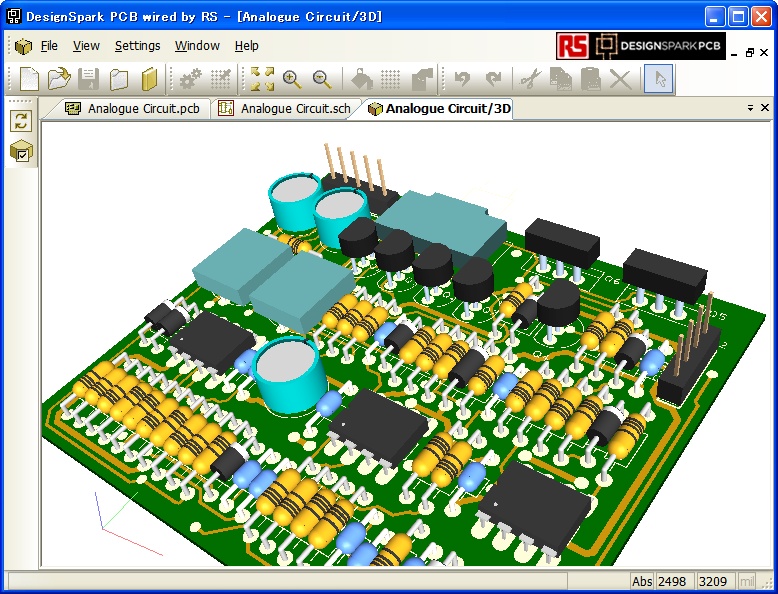Undo the last action
This screenshot has height=594, width=778.
462,79
